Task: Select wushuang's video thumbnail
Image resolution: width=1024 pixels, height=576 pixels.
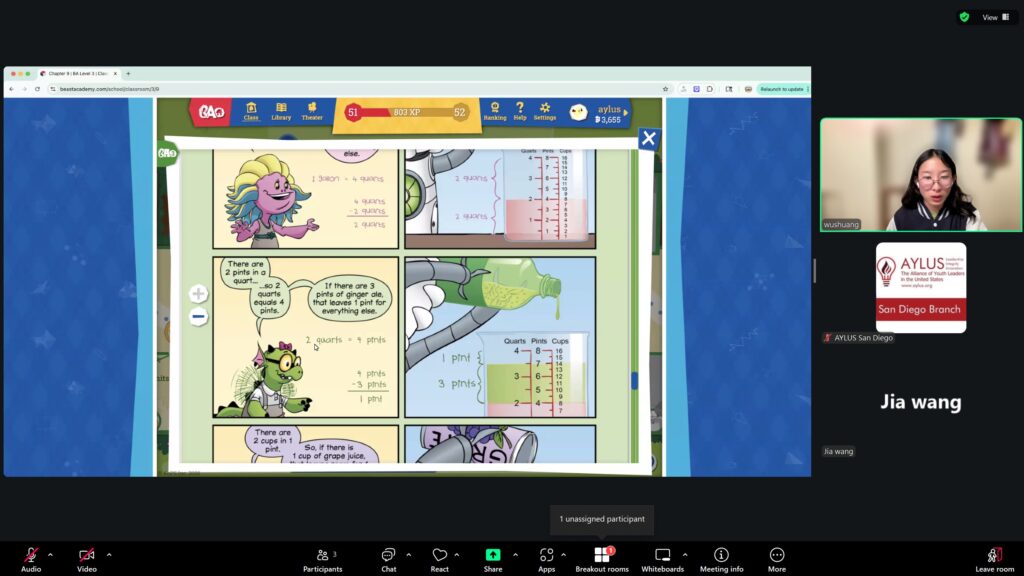Action: pos(920,175)
